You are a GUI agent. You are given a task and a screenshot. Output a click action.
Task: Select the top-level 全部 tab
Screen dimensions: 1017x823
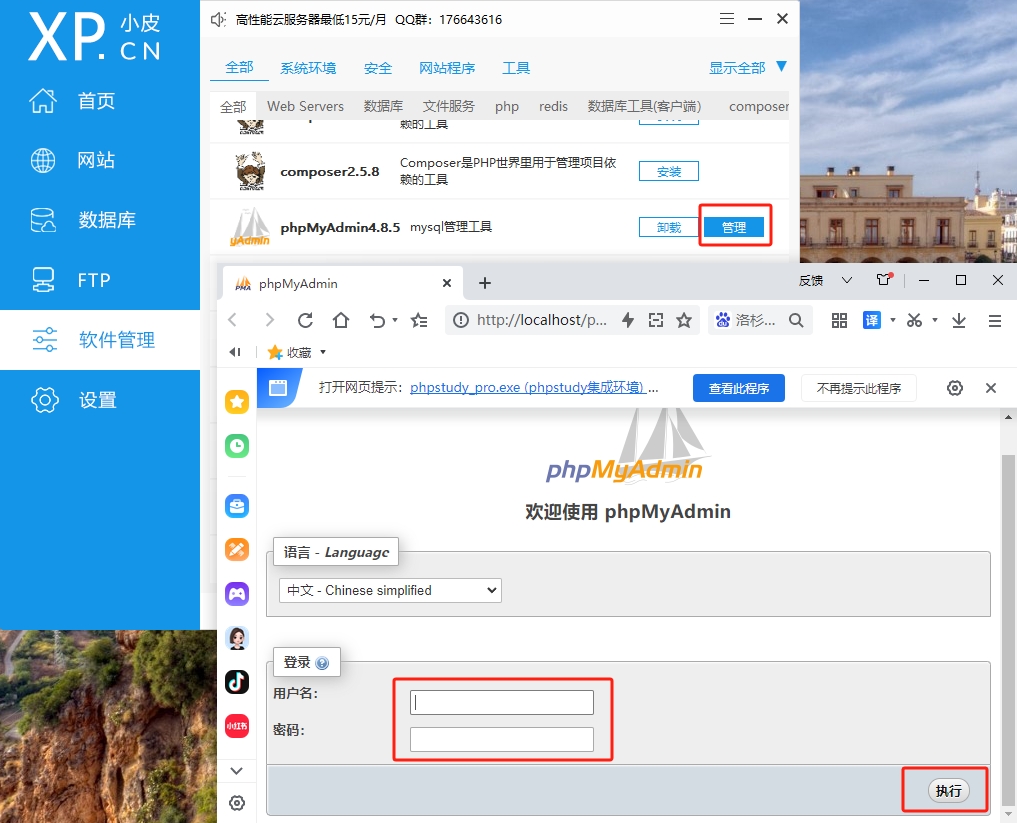pyautogui.click(x=239, y=67)
